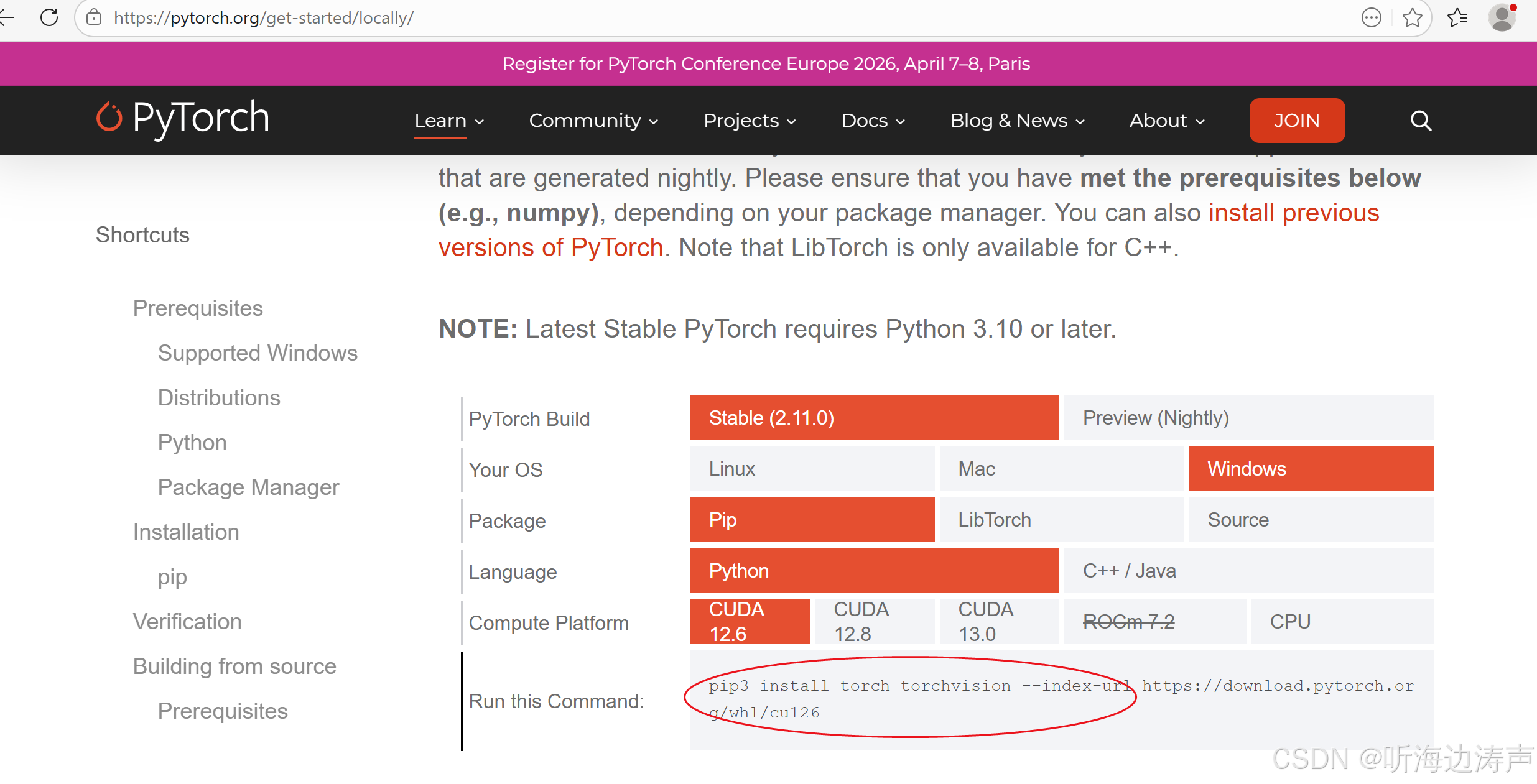Select Preview (Nightly) build

coord(1249,418)
